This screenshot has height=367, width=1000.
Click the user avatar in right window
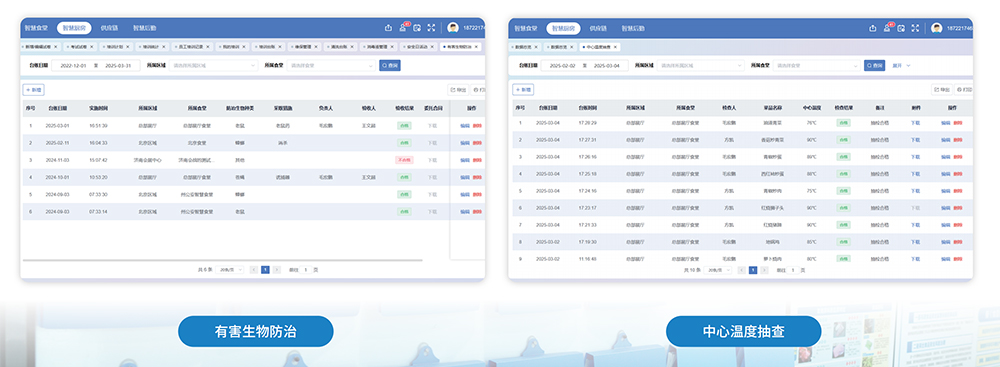(x=937, y=28)
